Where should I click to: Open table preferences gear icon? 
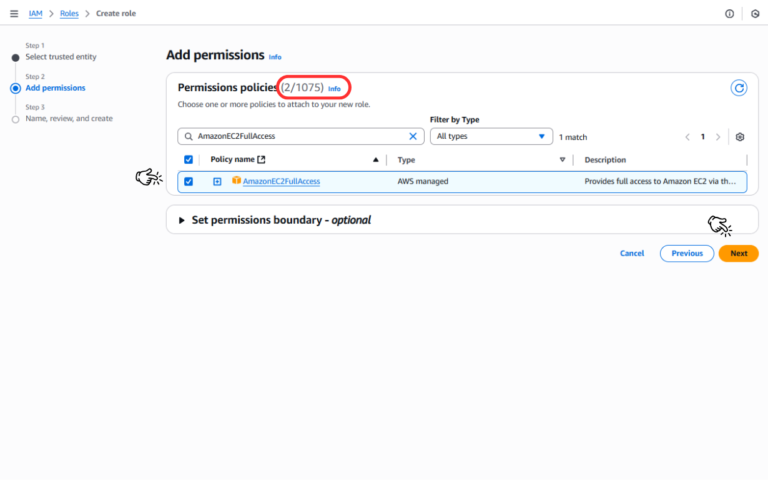(740, 137)
